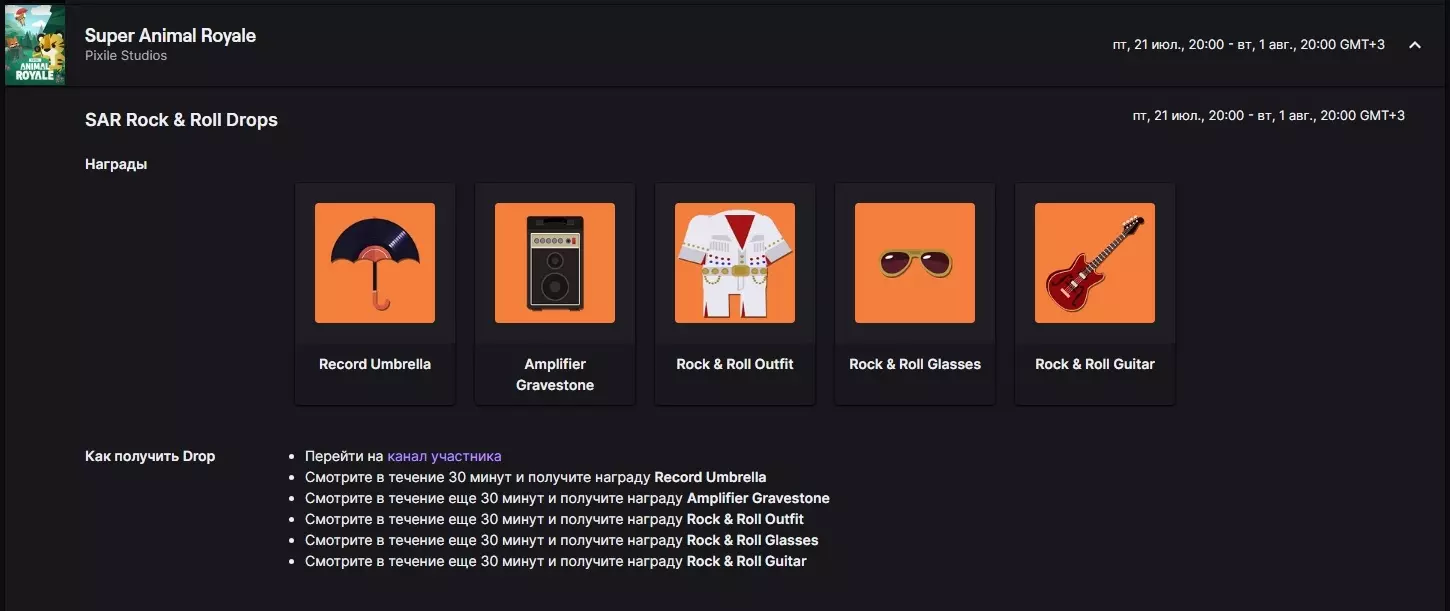Image resolution: width=1450 pixels, height=611 pixels.
Task: Click the Super Animal Royale game cover thumbnail
Action: [x=35, y=45]
